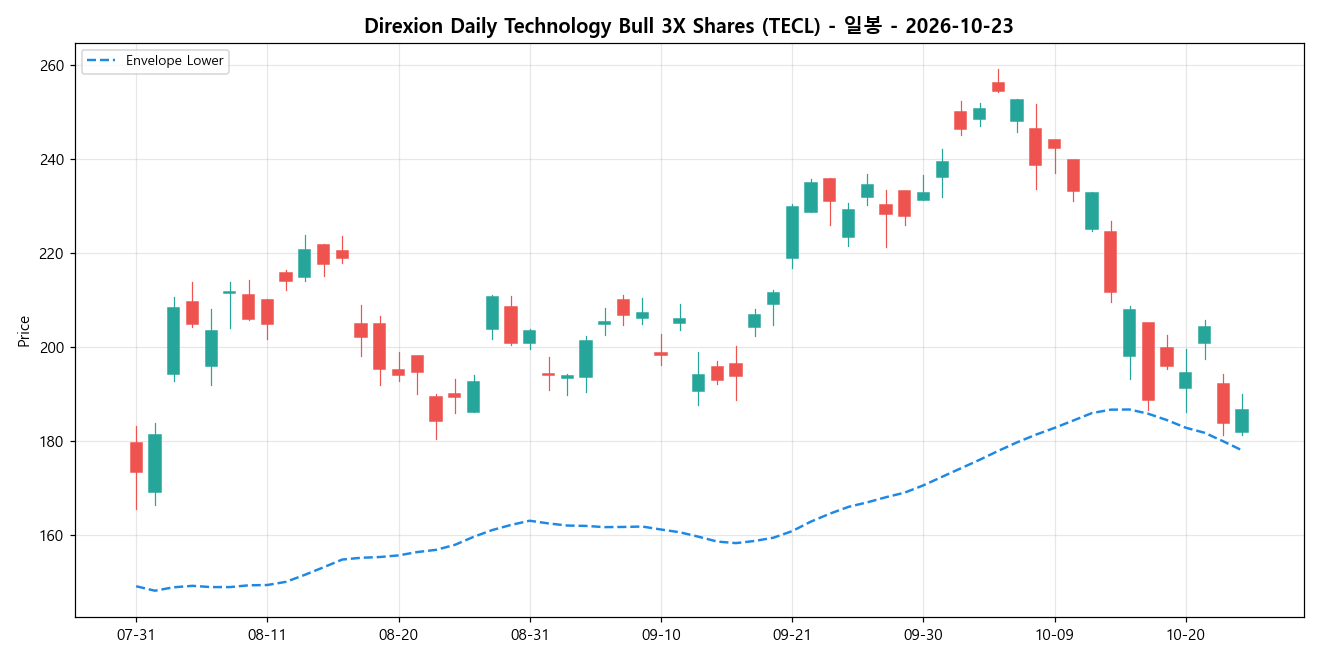Click the 08-31 date label on the x-axis
Viewport: 1320px width, 660px height.
click(x=530, y=635)
